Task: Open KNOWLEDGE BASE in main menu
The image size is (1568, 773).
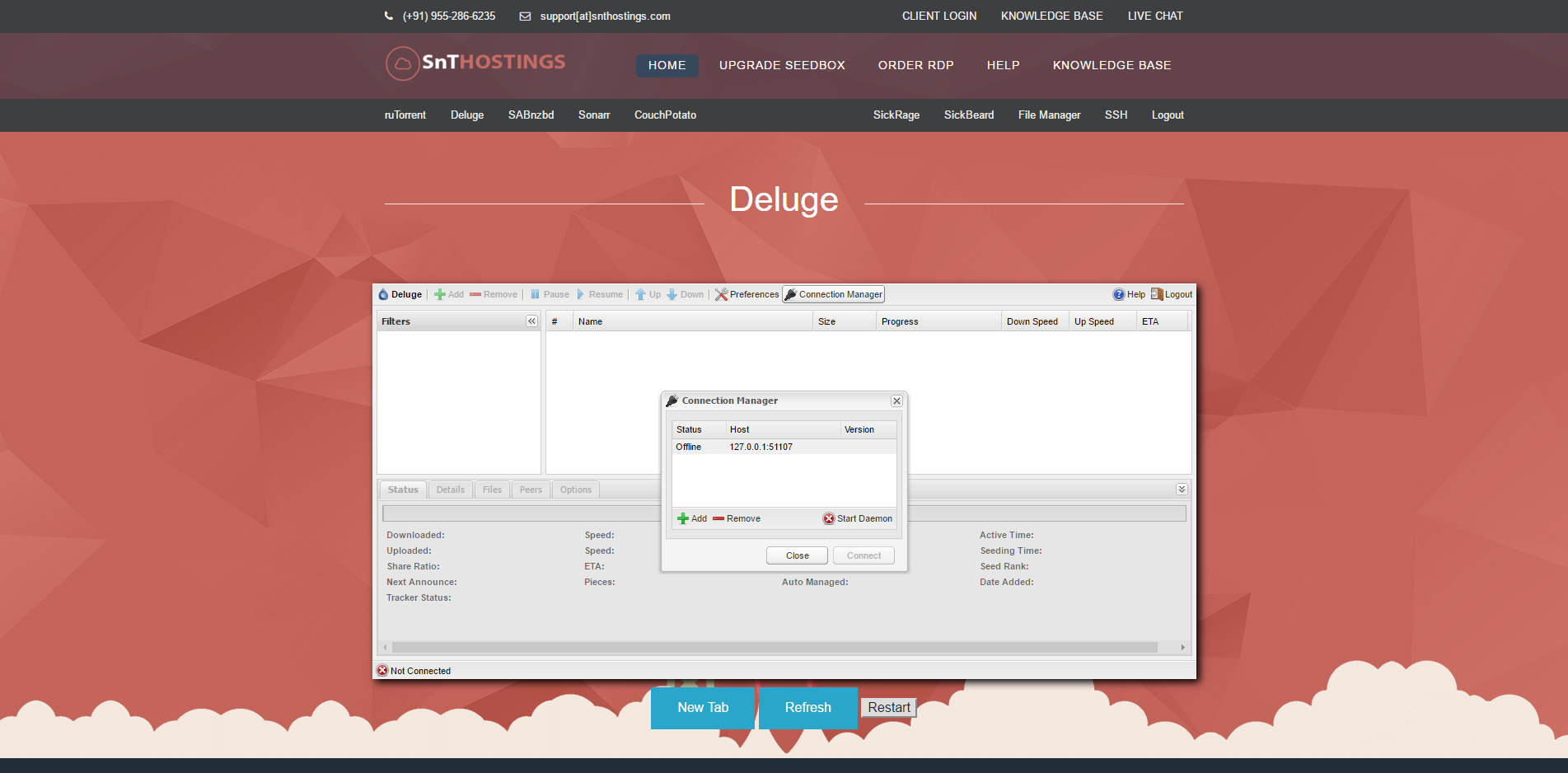Action: (x=1112, y=65)
